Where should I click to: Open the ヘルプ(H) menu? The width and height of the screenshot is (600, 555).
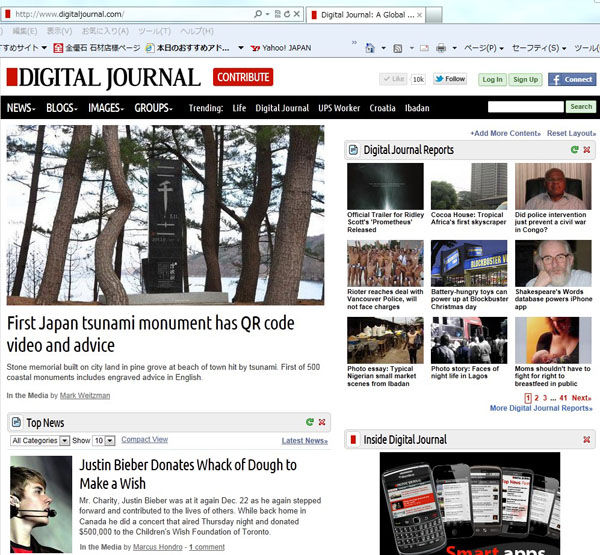[197, 31]
